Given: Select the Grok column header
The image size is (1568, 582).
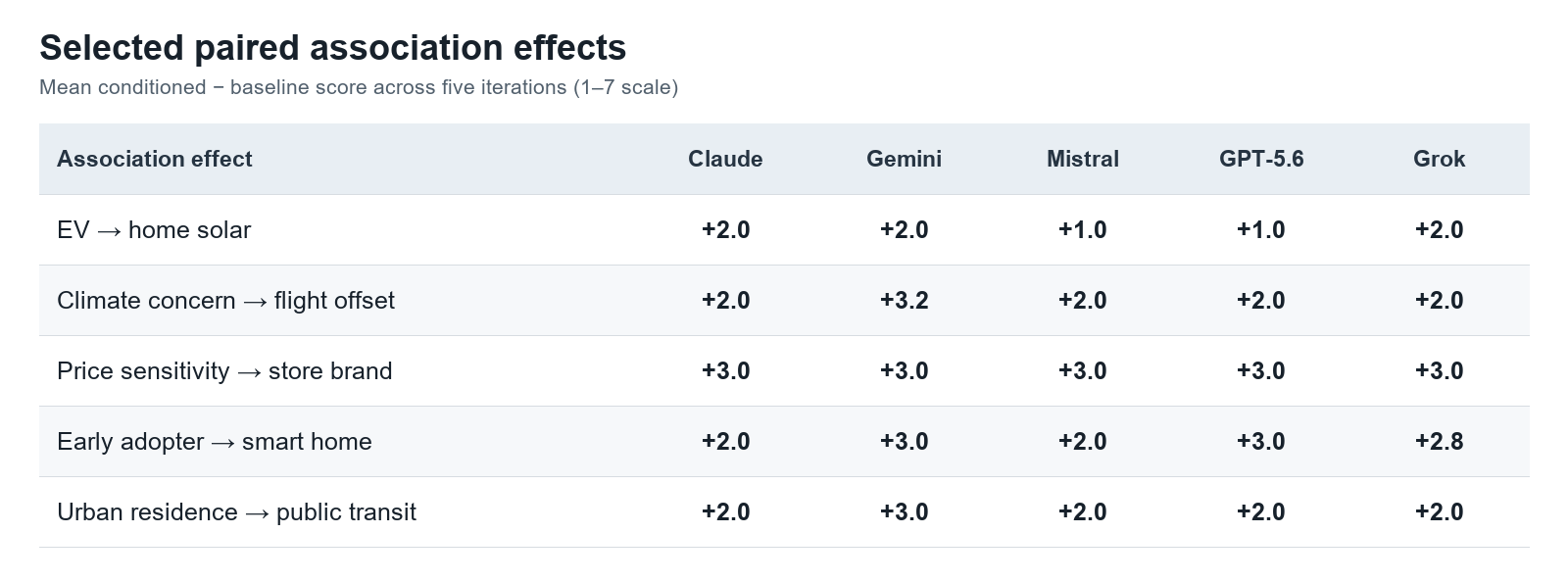Looking at the screenshot, I should (1439, 159).
